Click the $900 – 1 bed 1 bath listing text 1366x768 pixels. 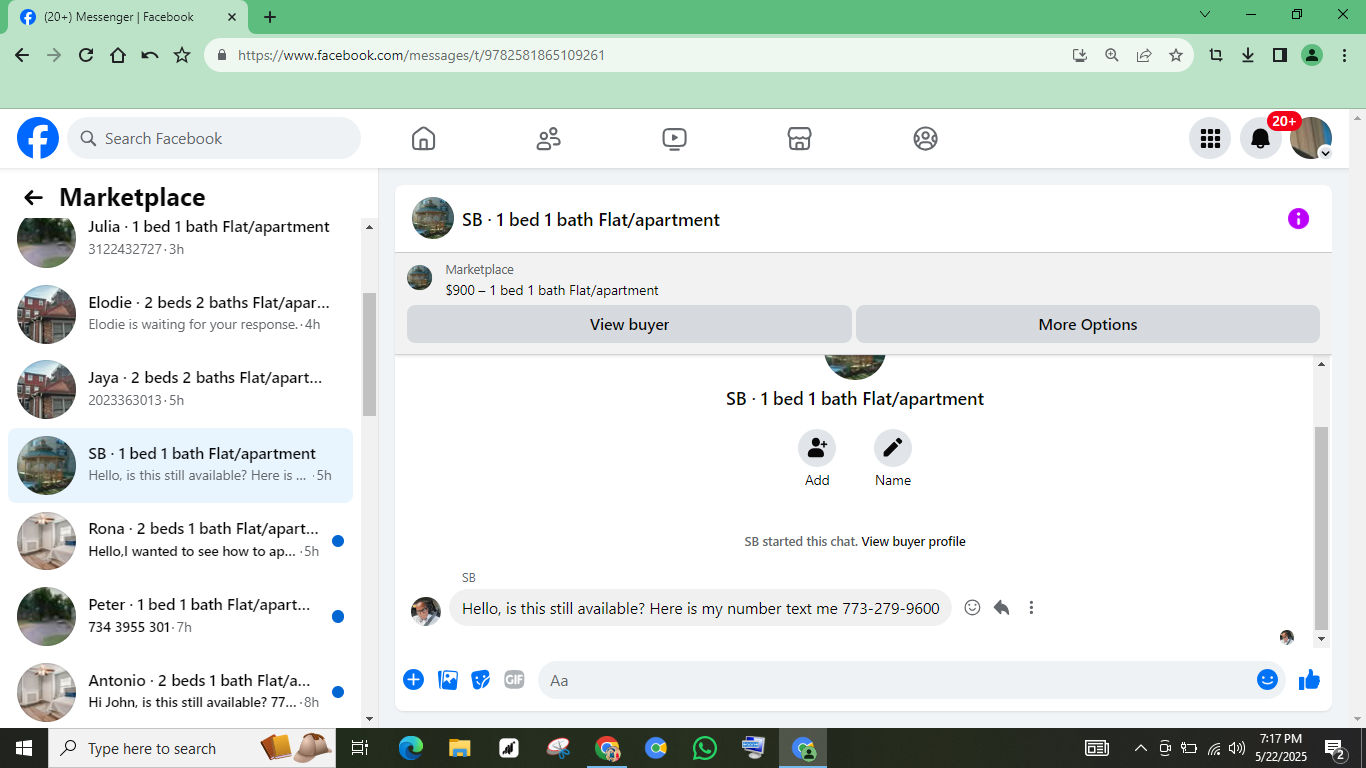pos(552,291)
